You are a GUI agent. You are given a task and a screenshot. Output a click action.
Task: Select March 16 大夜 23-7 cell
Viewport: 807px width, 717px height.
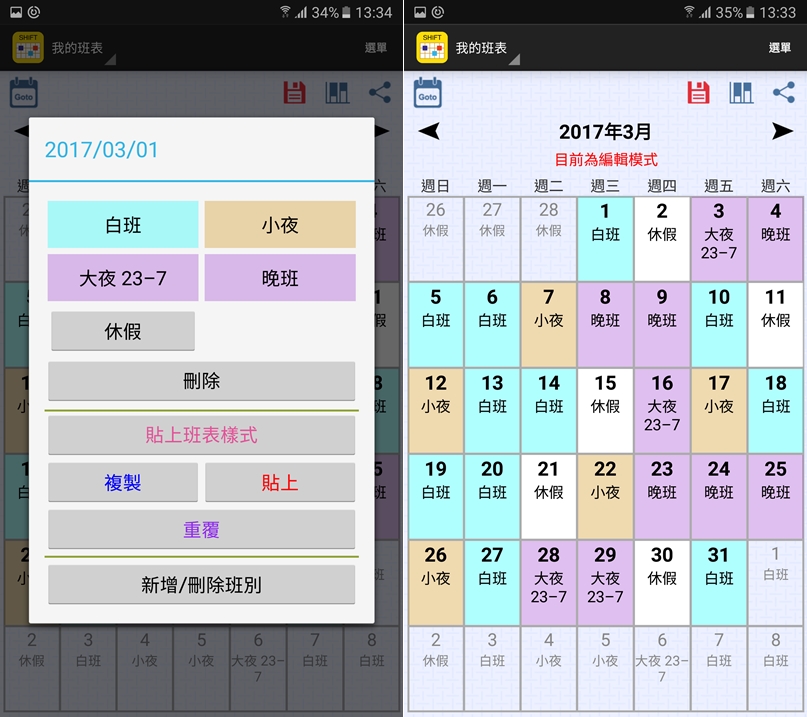(x=662, y=411)
